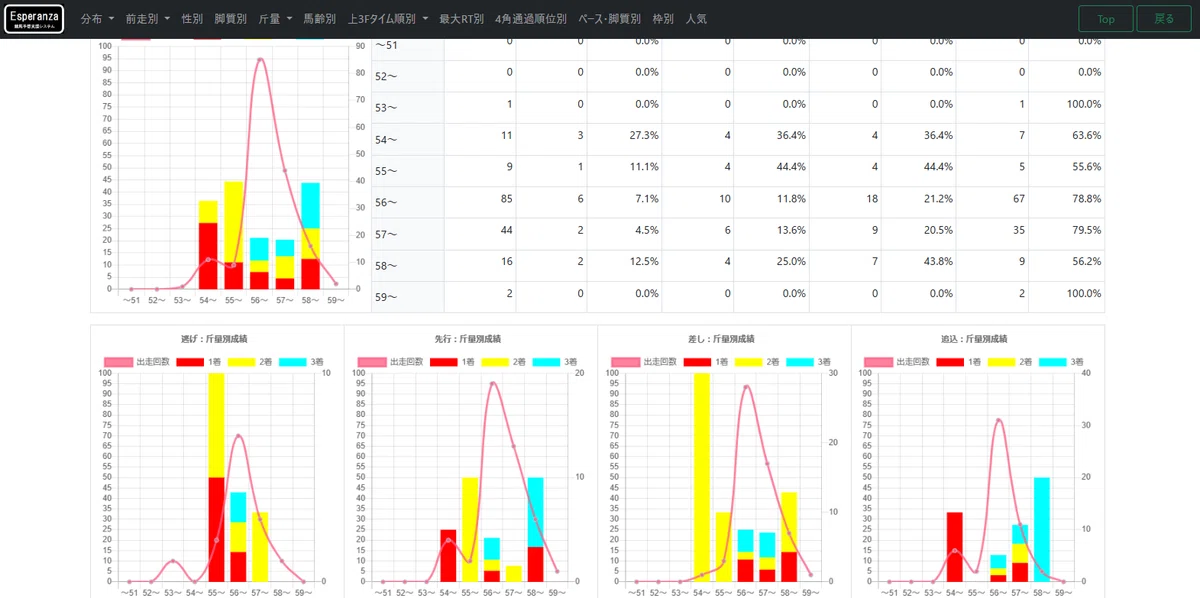Select the 58～ row label in table
The width and height of the screenshot is (1200, 598).
point(386,265)
